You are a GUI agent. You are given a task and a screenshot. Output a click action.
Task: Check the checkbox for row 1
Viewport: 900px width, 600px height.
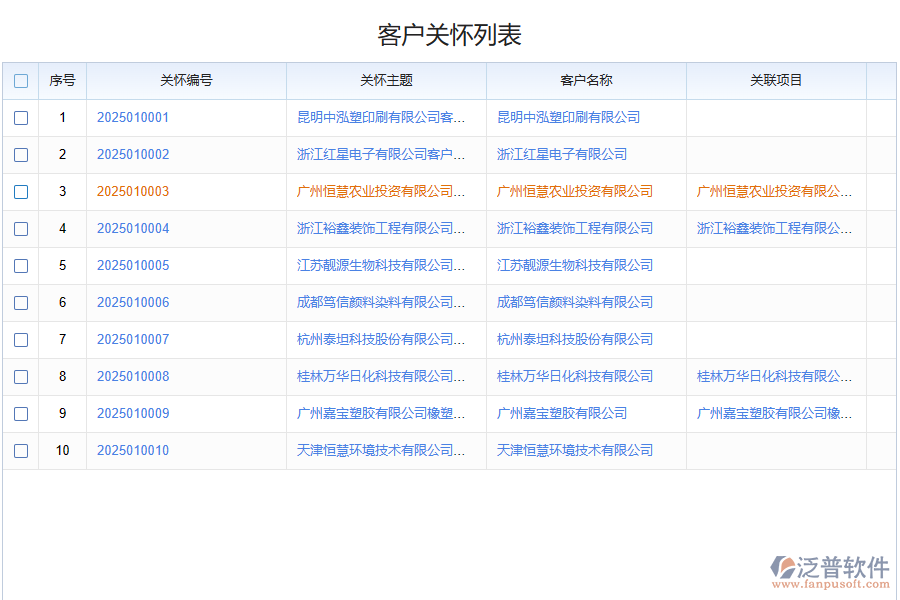pyautogui.click(x=21, y=117)
